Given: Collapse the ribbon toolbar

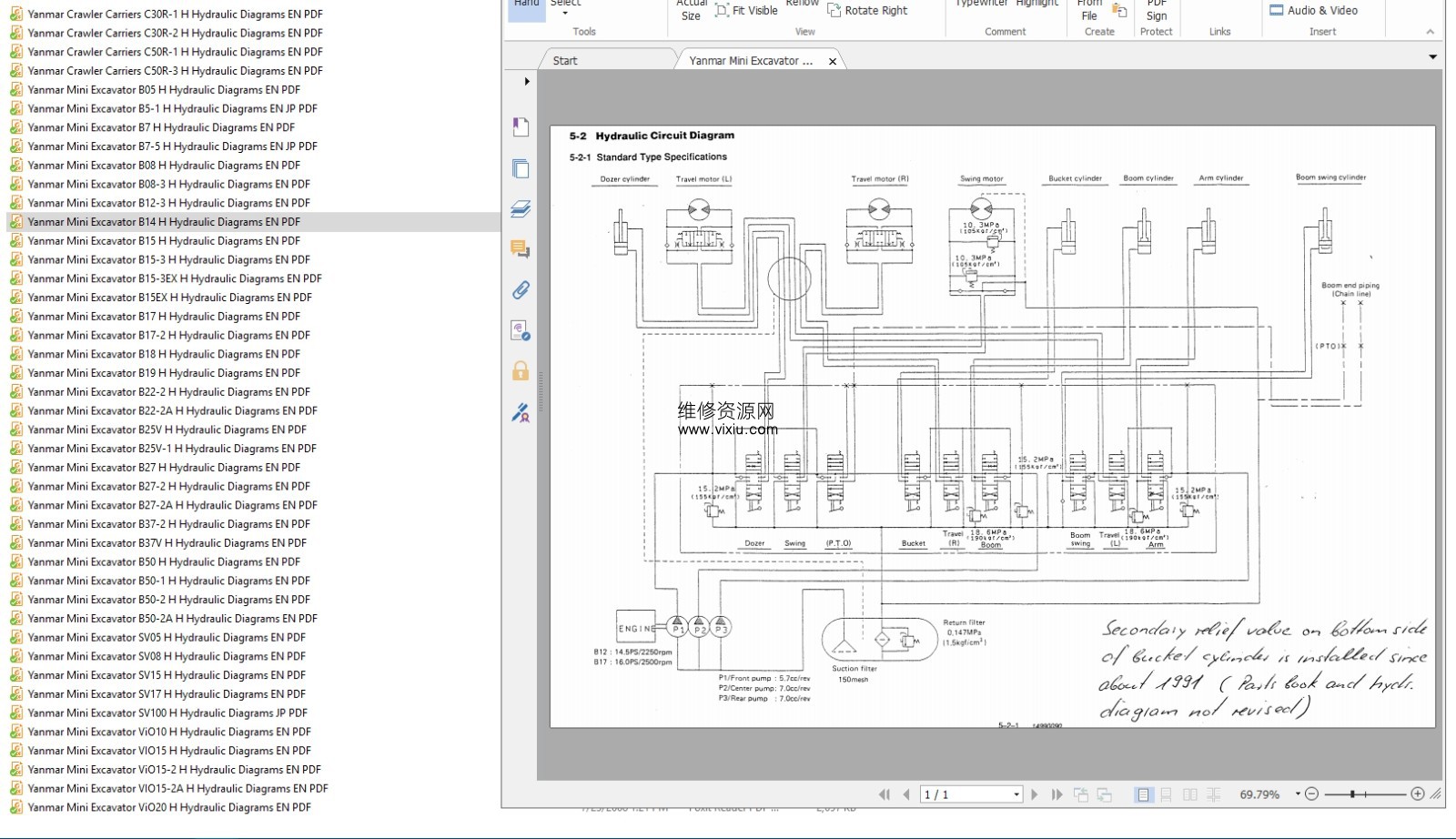Looking at the screenshot, I should (x=1430, y=32).
